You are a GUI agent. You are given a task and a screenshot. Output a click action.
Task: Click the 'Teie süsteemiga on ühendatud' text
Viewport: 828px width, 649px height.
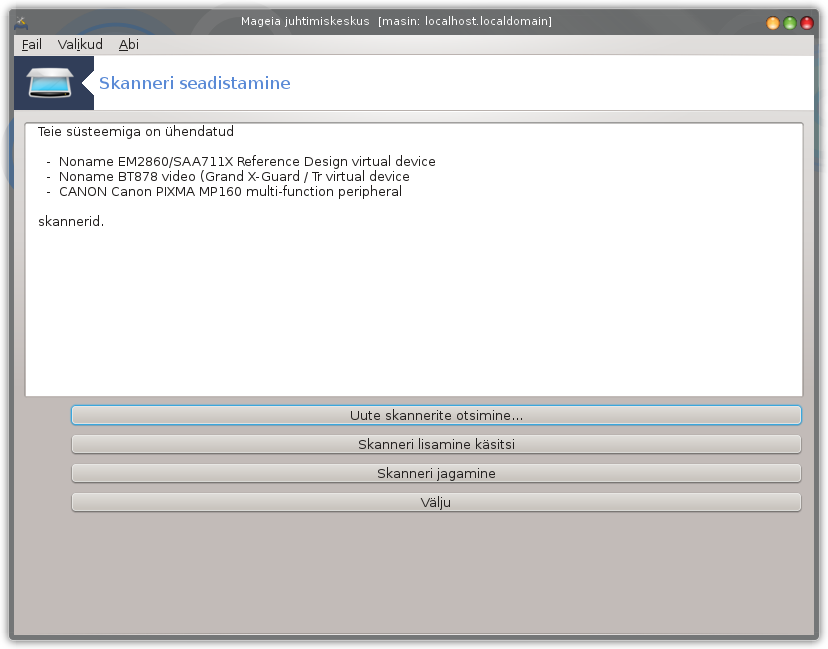[x=136, y=131]
